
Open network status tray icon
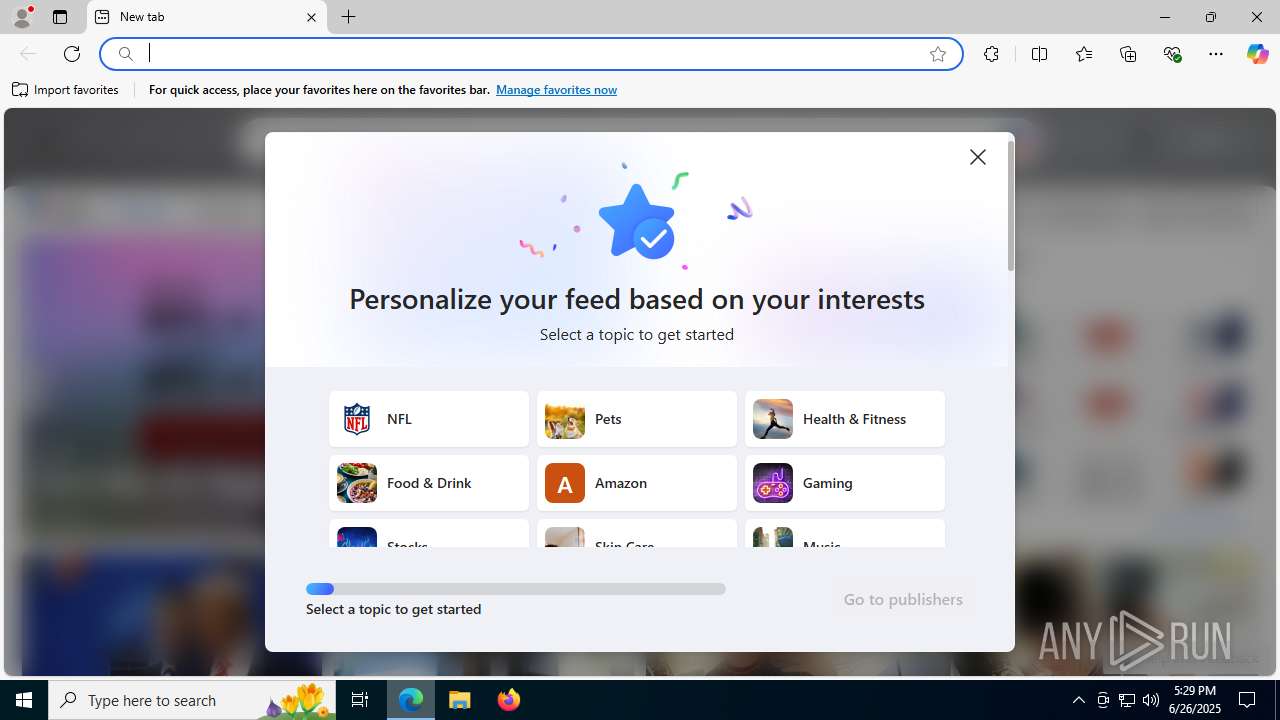pyautogui.click(x=1127, y=700)
